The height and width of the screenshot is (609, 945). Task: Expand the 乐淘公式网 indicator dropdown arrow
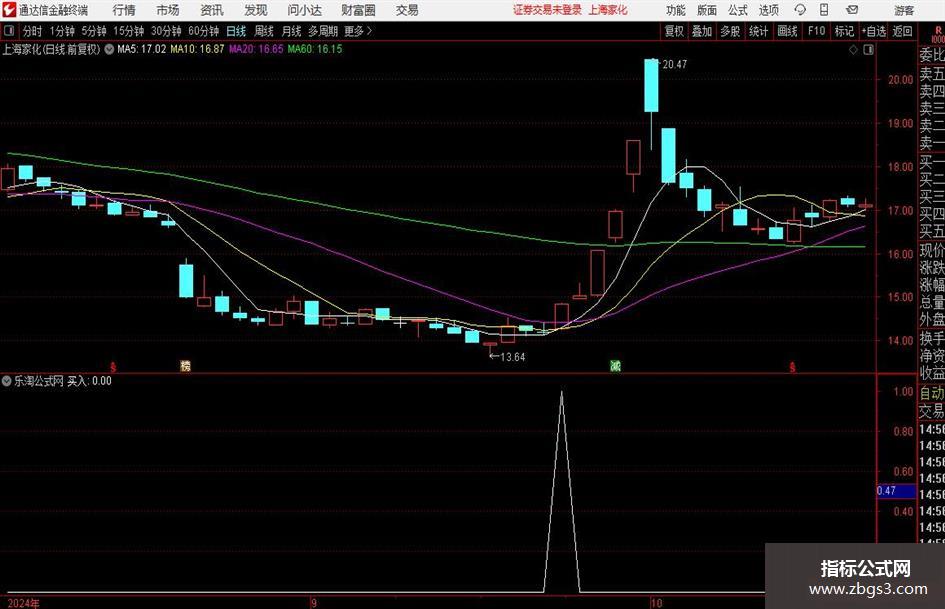point(7,380)
